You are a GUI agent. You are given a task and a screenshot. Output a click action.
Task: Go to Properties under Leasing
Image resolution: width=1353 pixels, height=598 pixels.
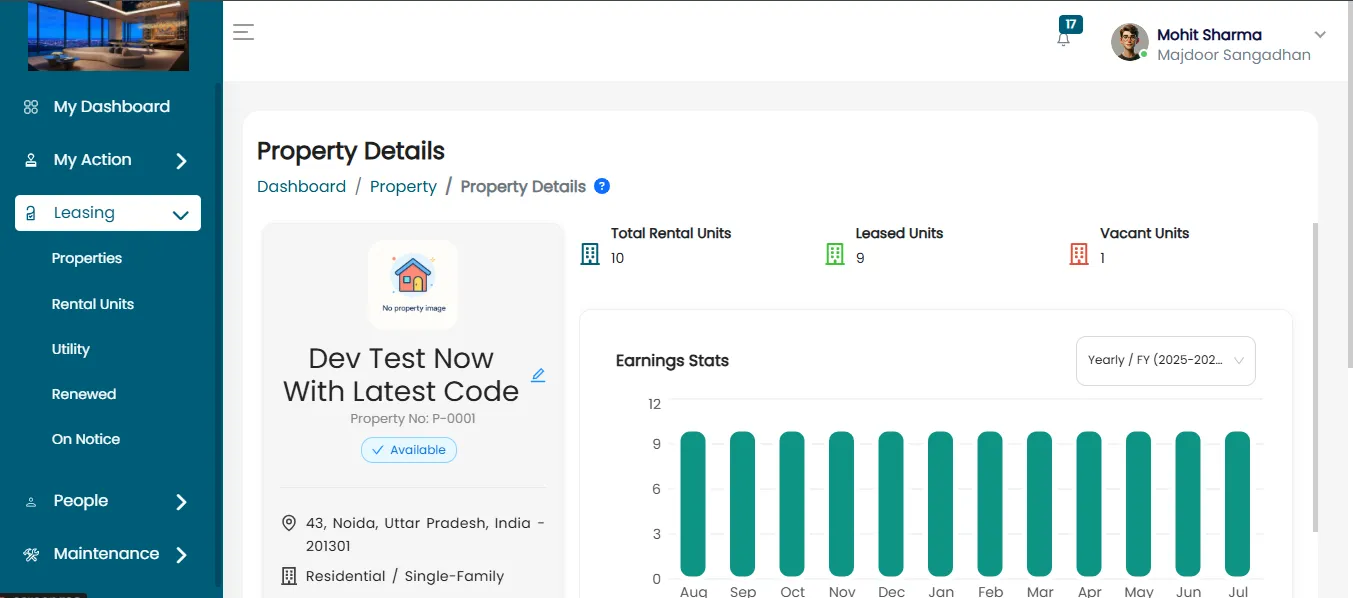click(x=87, y=258)
